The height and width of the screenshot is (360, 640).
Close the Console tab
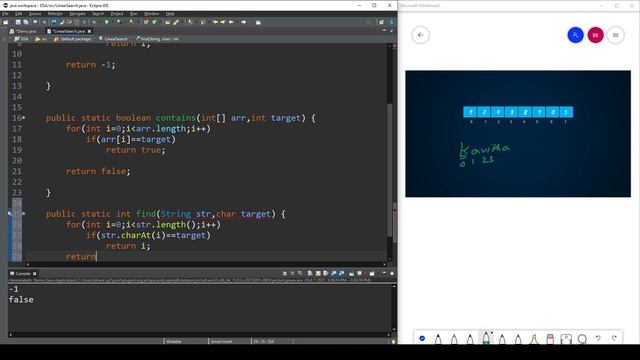coord(35,273)
